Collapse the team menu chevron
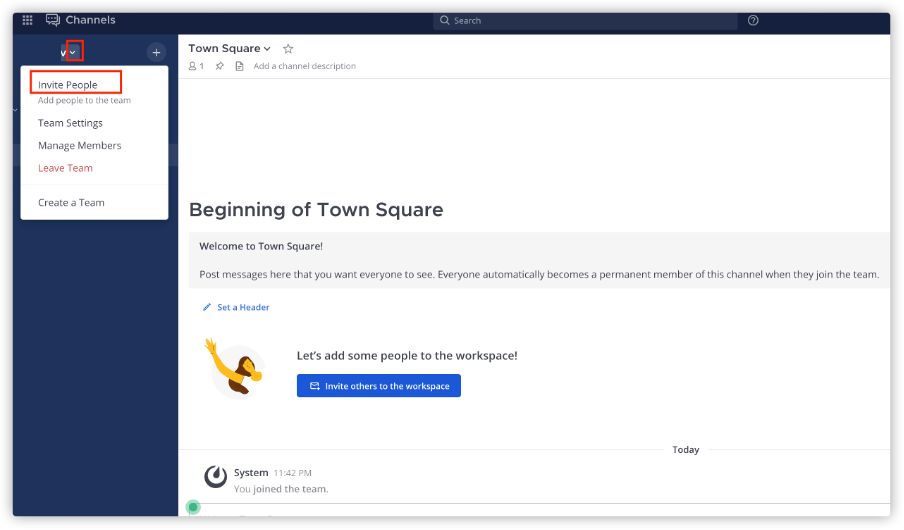904x530 pixels. (x=73, y=52)
